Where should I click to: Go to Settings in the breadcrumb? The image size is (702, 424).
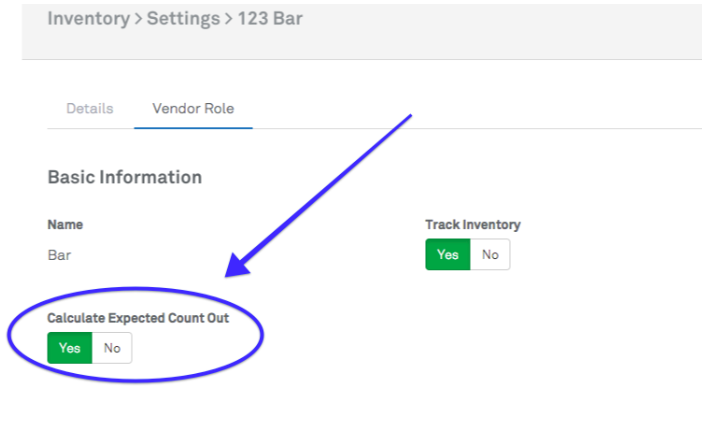[182, 19]
